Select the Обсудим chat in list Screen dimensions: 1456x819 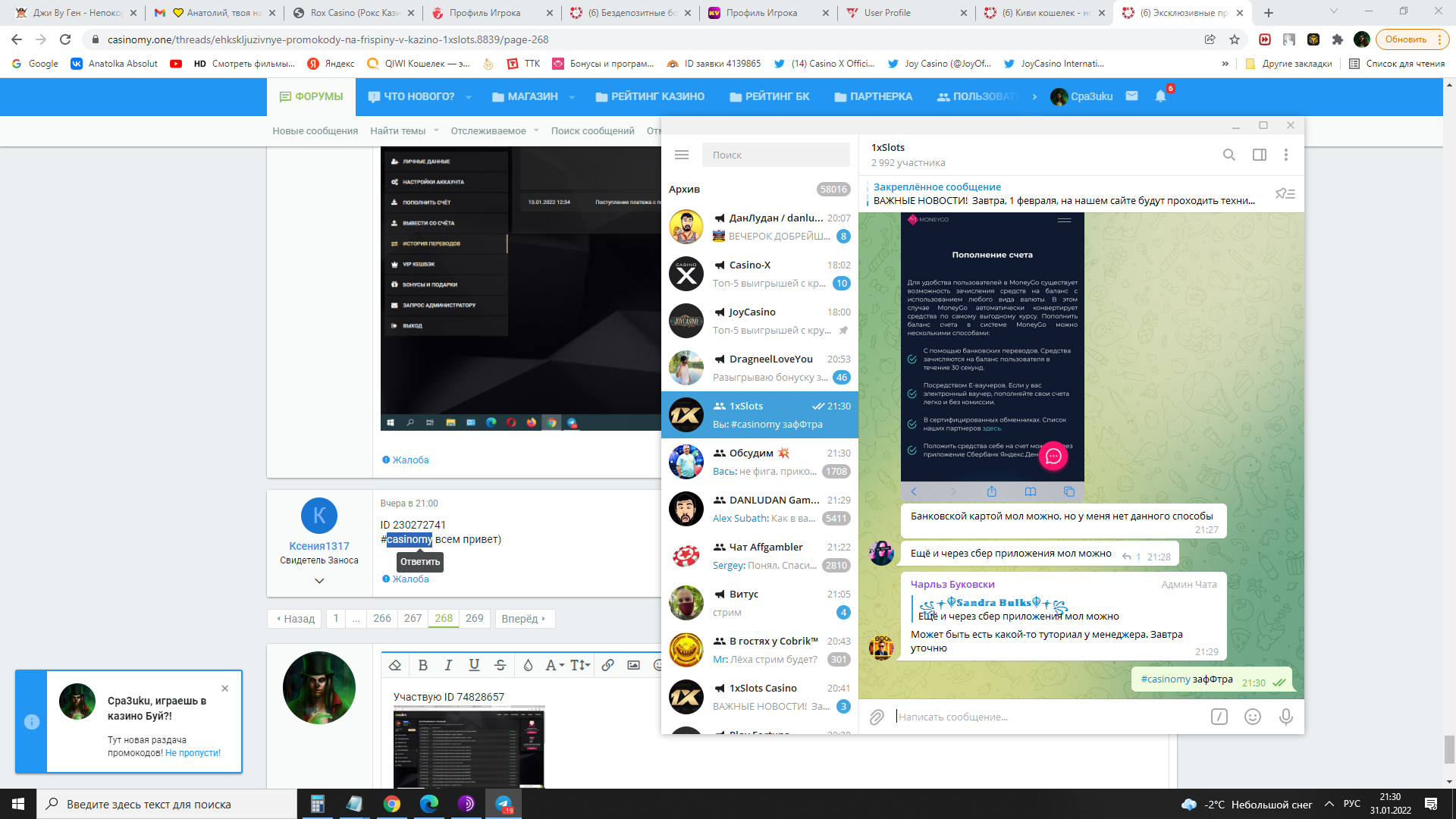tap(759, 462)
